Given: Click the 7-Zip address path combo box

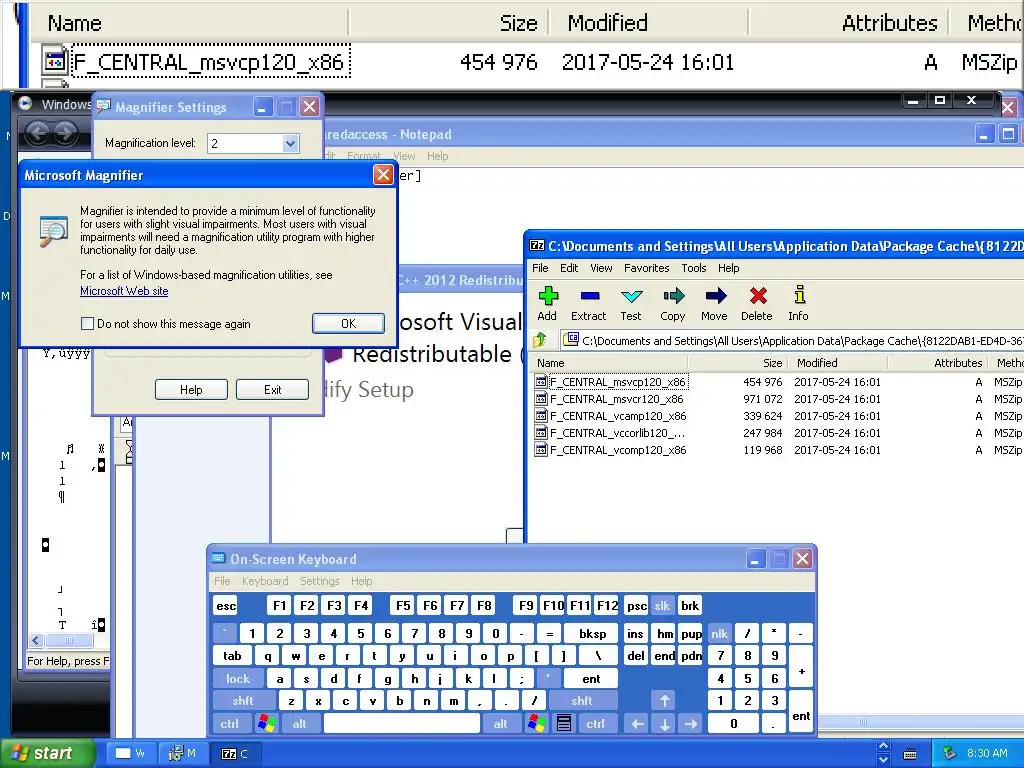Looking at the screenshot, I should click(x=790, y=340).
